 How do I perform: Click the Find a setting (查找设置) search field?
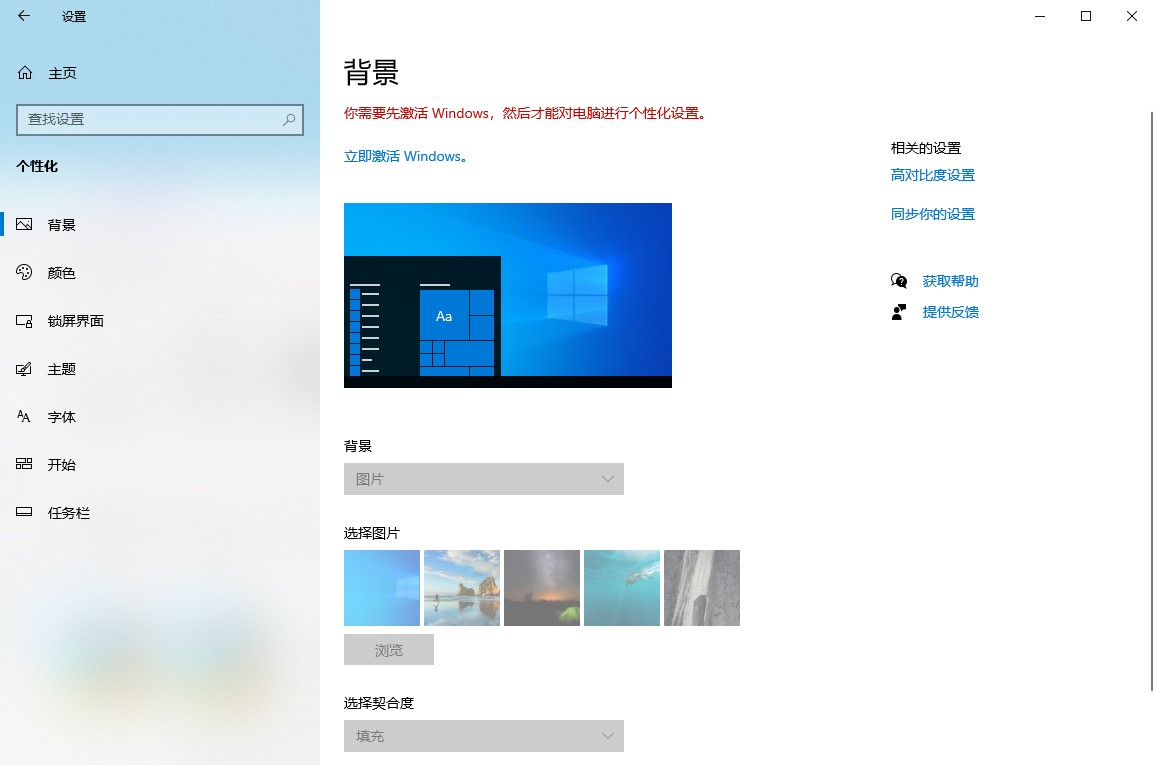[x=150, y=119]
